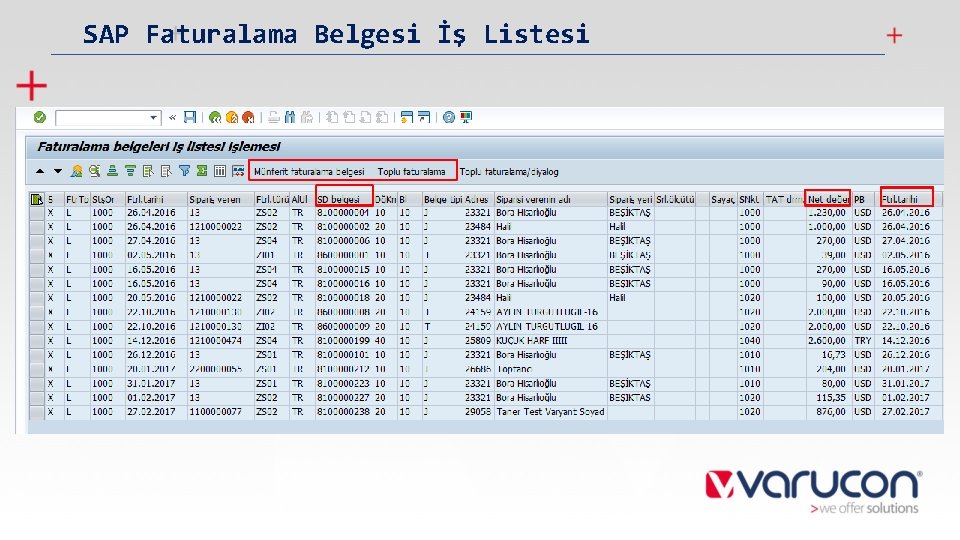Click the Display Details magnifier icon
Screen dimensions: 960x540
[94, 171]
